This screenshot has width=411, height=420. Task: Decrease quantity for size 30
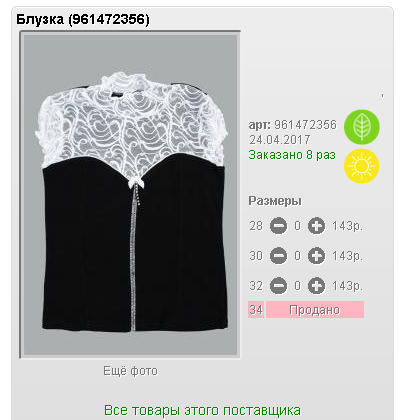(278, 256)
